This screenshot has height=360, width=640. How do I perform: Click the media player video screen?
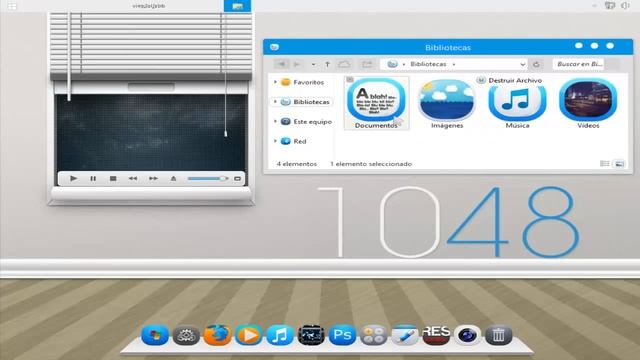pos(151,133)
